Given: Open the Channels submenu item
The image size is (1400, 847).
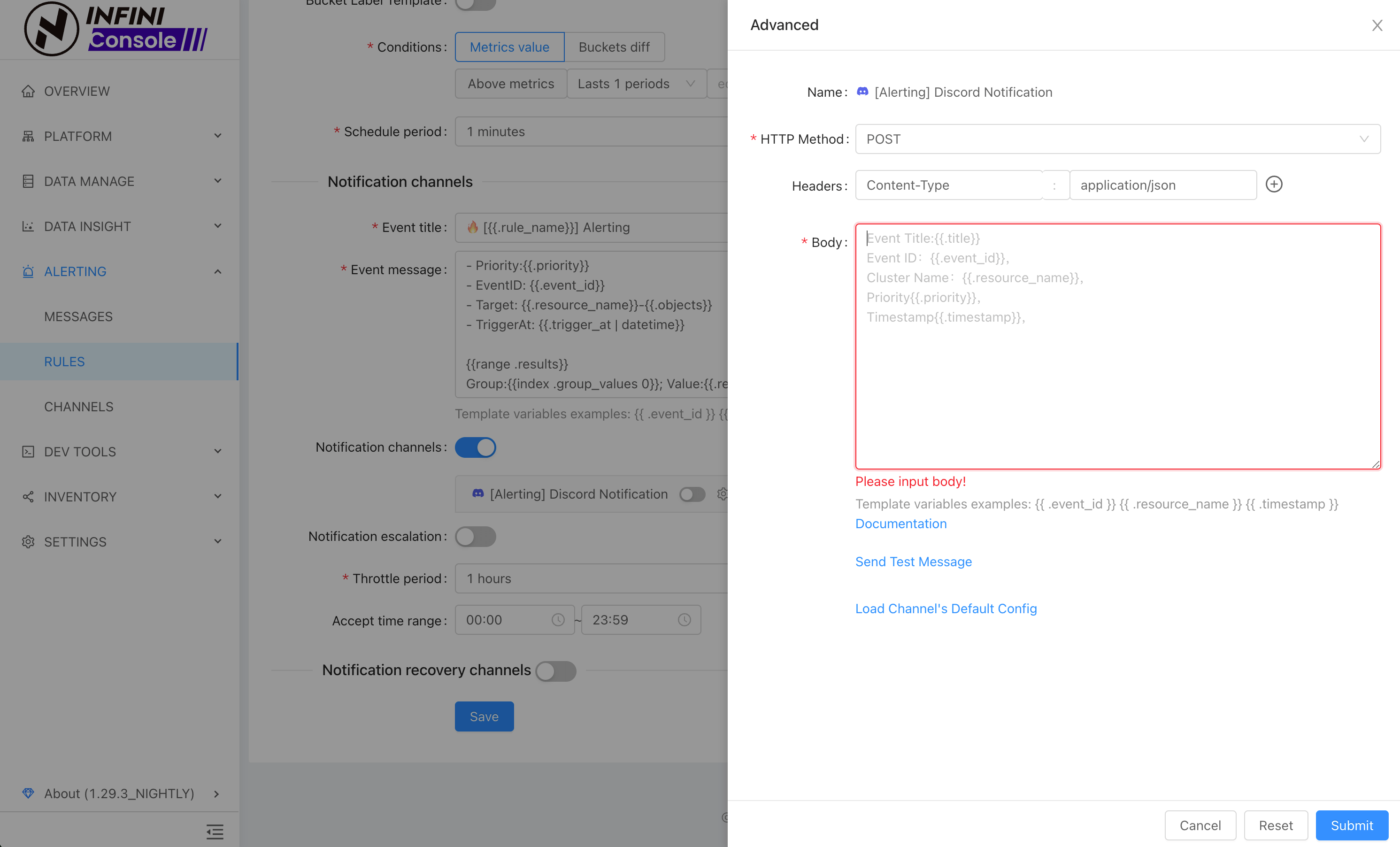Looking at the screenshot, I should (x=79, y=407).
